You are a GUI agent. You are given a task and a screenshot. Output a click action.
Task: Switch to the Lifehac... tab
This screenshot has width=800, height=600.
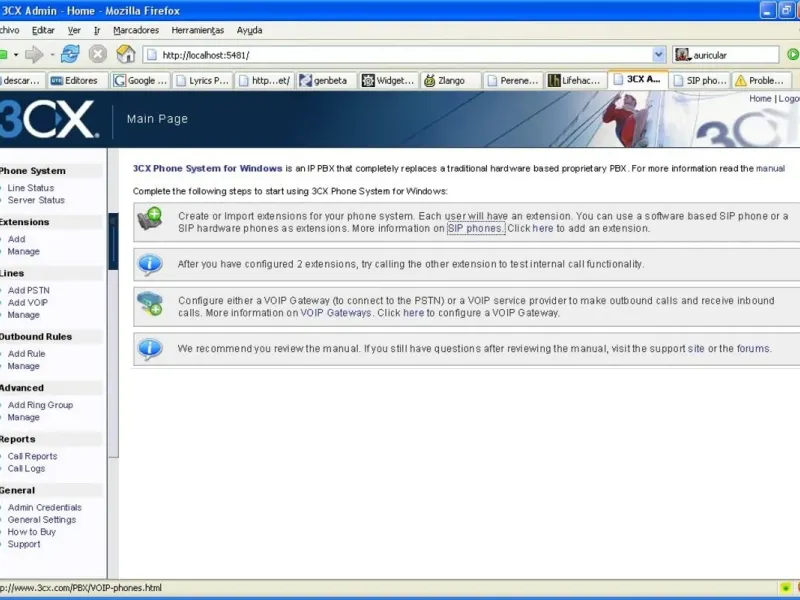point(576,81)
